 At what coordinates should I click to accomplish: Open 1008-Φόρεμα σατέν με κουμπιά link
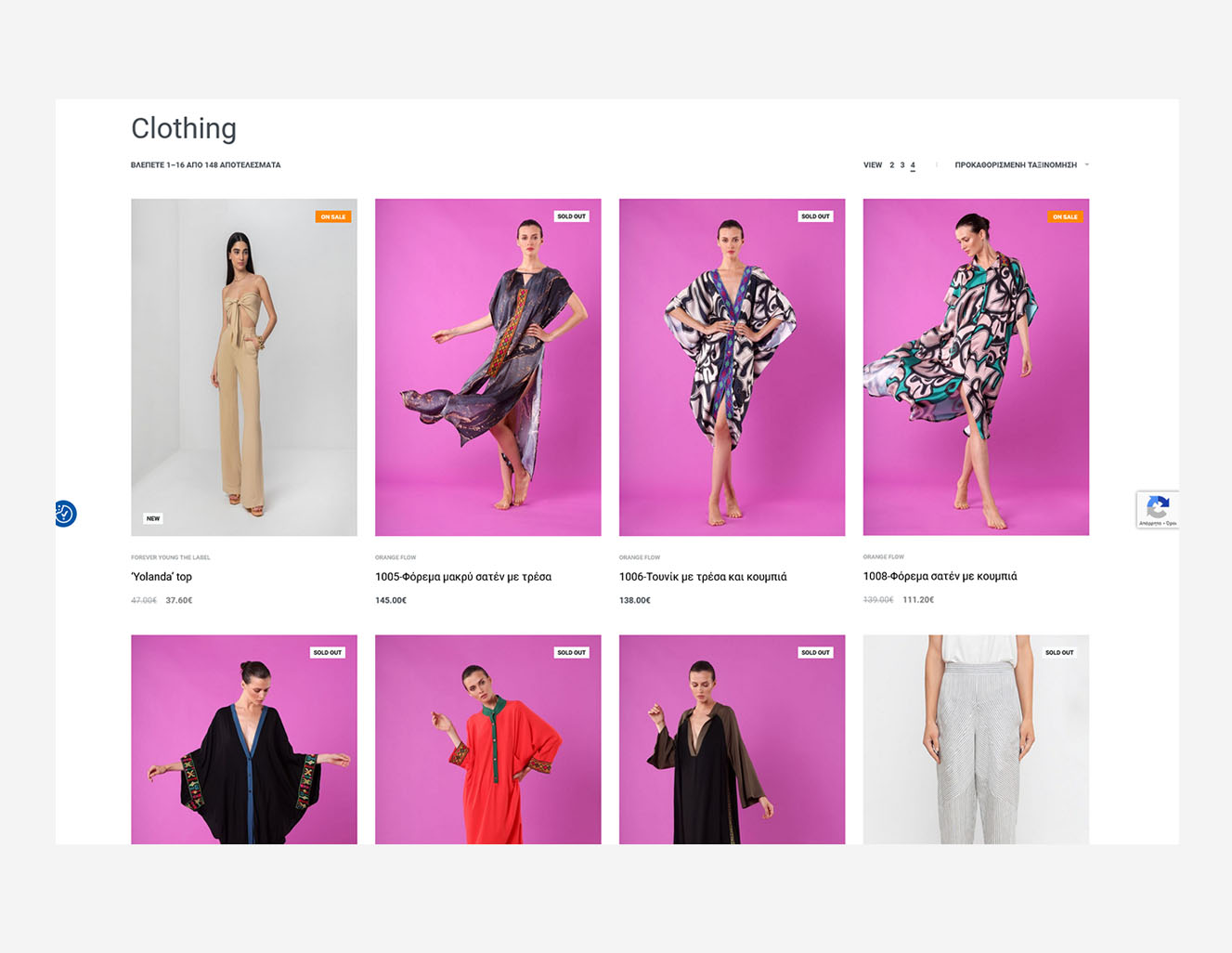point(940,576)
